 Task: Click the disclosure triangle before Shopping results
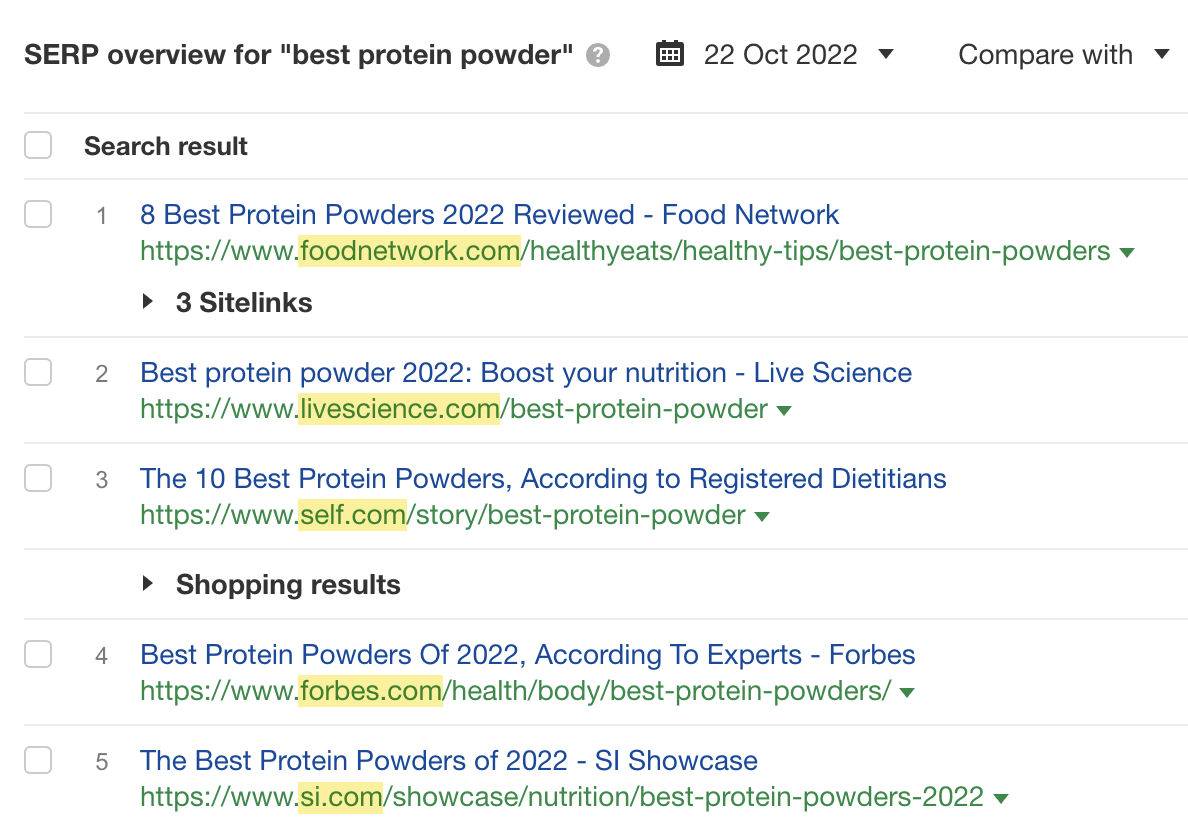pos(148,584)
